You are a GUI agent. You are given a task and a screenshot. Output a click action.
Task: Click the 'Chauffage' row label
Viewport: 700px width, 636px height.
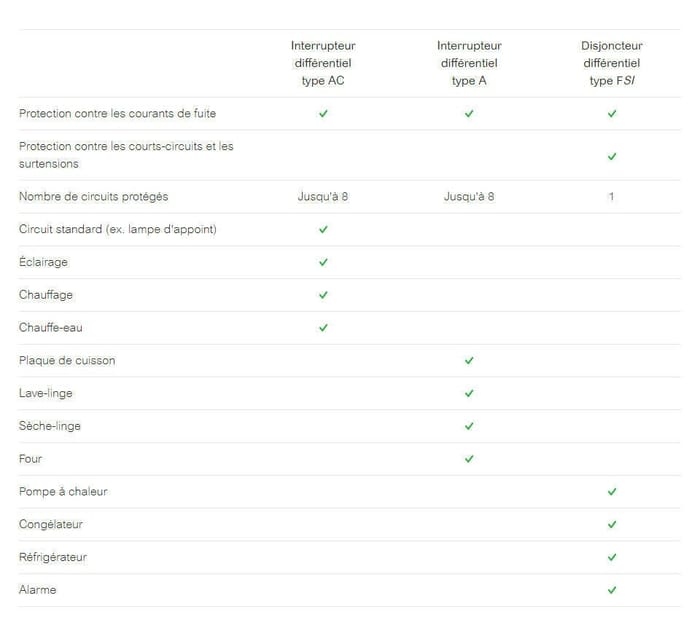point(46,295)
